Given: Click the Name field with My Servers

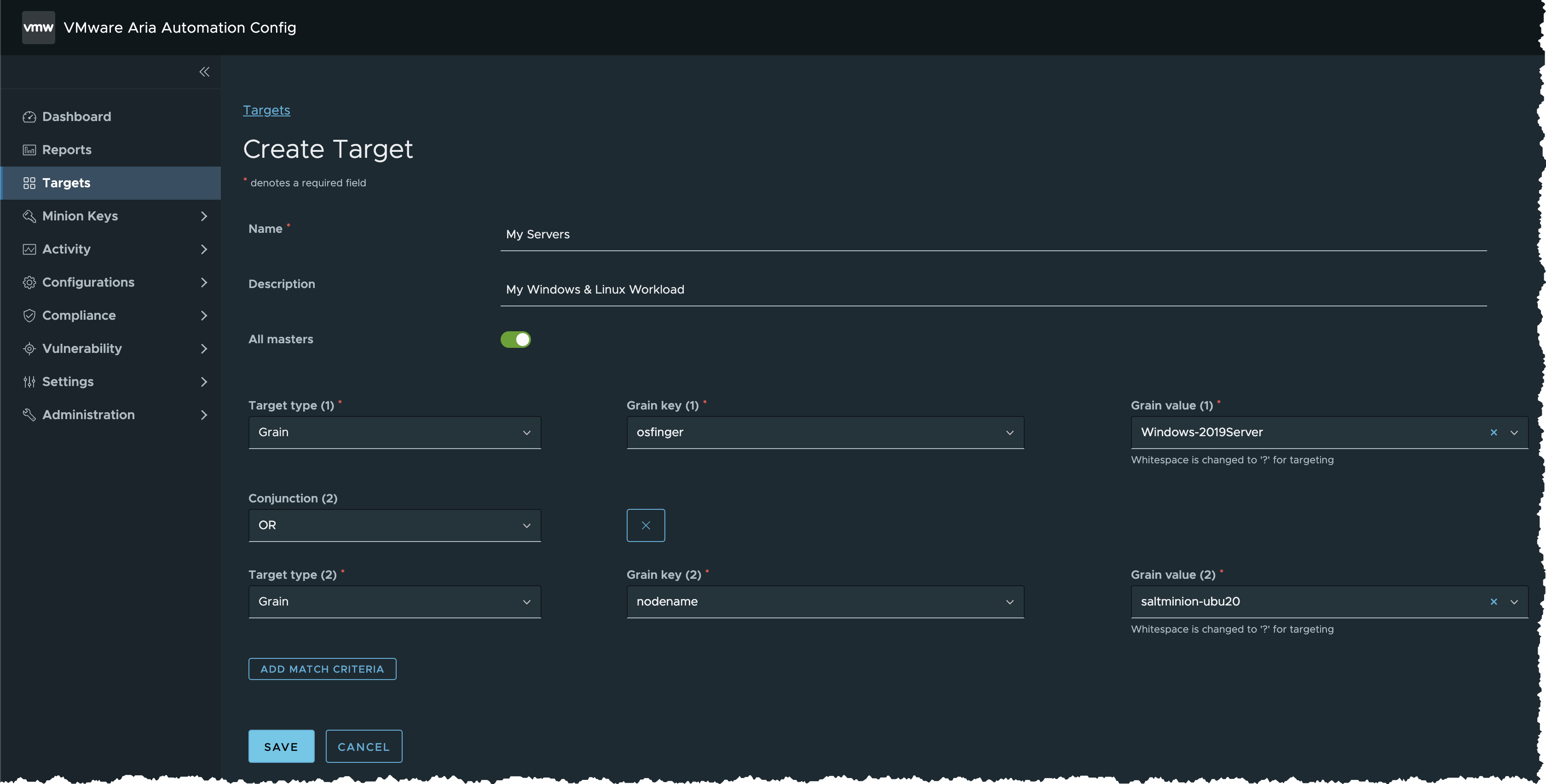Looking at the screenshot, I should tap(993, 235).
